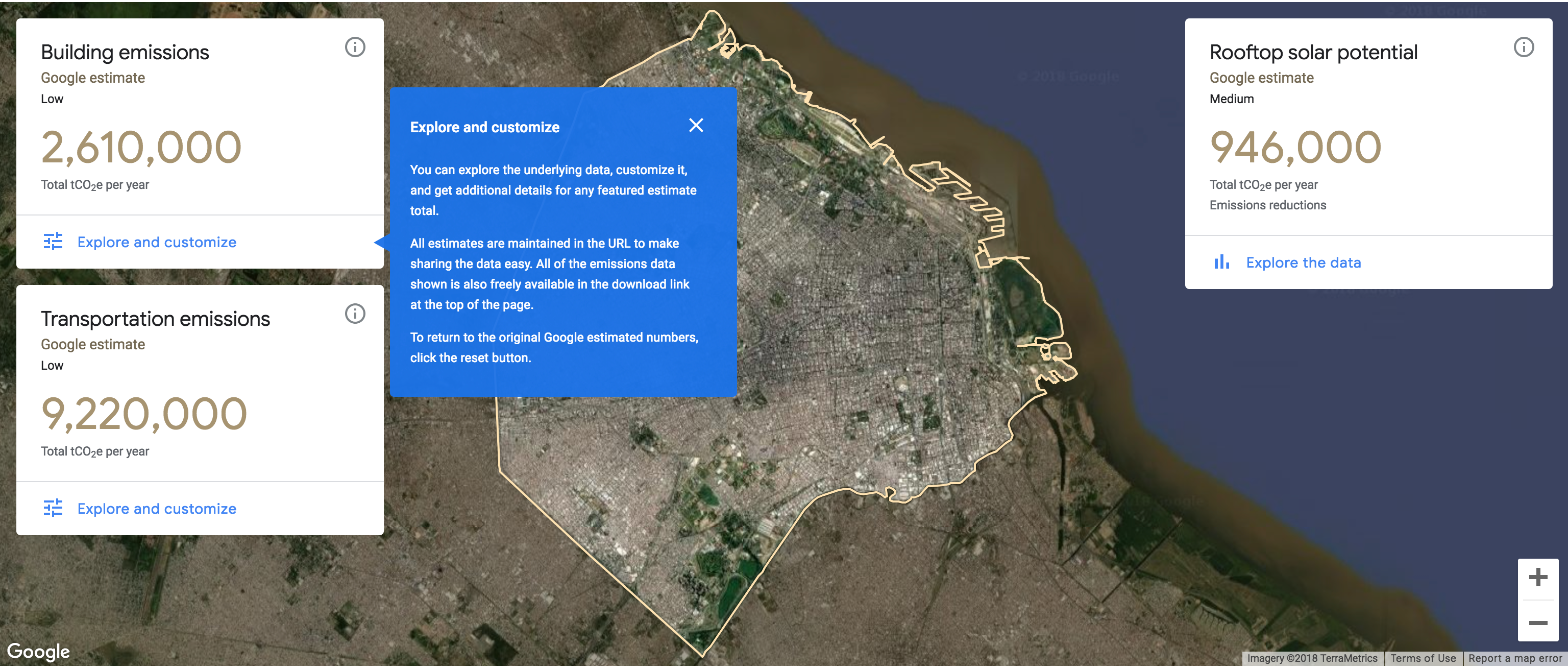The width and height of the screenshot is (1568, 670).
Task: Open Explore the data for rooftop solar
Action: tap(1304, 262)
